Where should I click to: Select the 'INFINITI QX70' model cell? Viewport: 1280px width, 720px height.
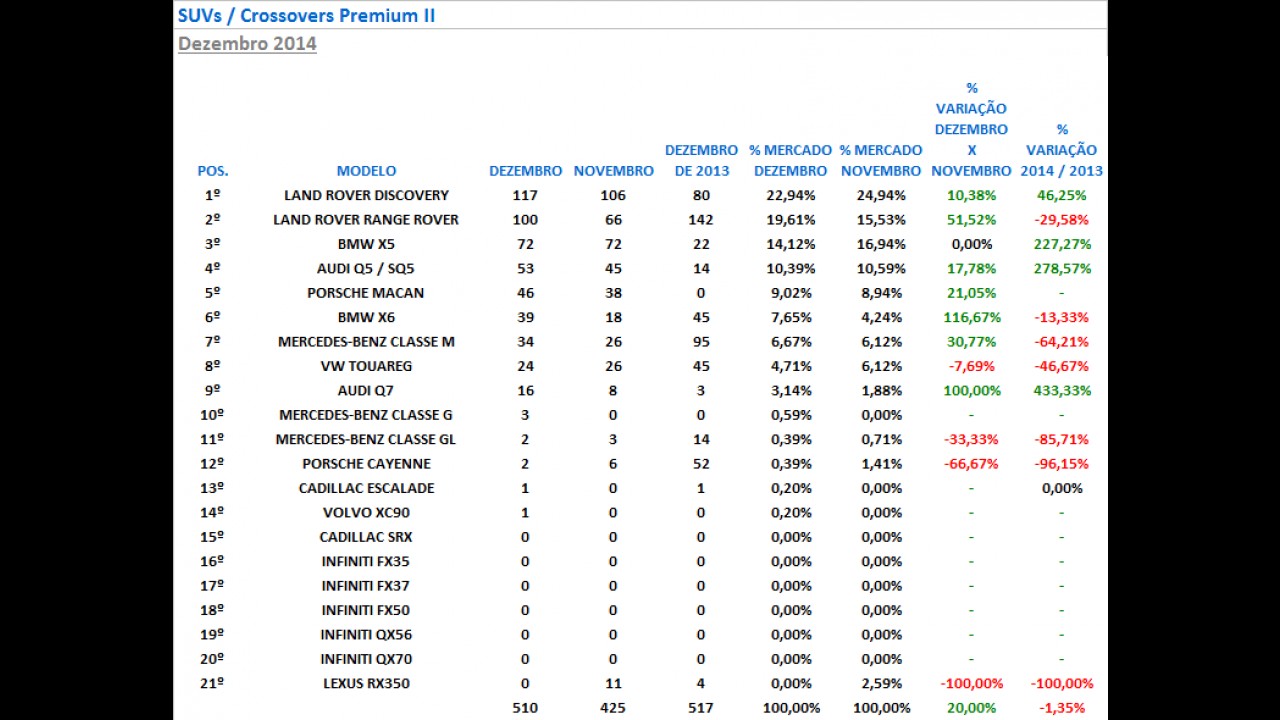[x=366, y=659]
